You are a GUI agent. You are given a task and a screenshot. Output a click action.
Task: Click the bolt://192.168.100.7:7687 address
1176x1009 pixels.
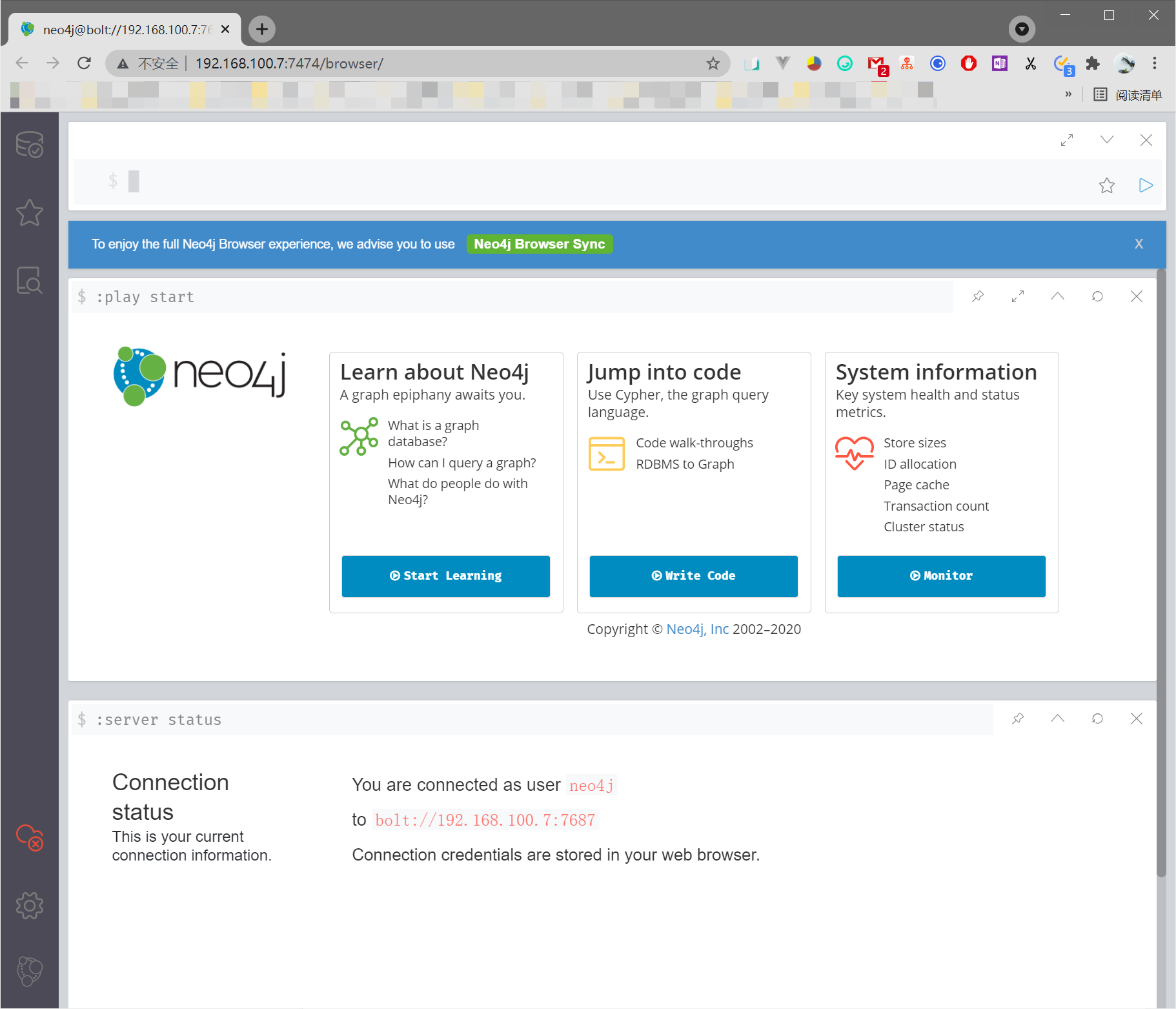tap(485, 820)
